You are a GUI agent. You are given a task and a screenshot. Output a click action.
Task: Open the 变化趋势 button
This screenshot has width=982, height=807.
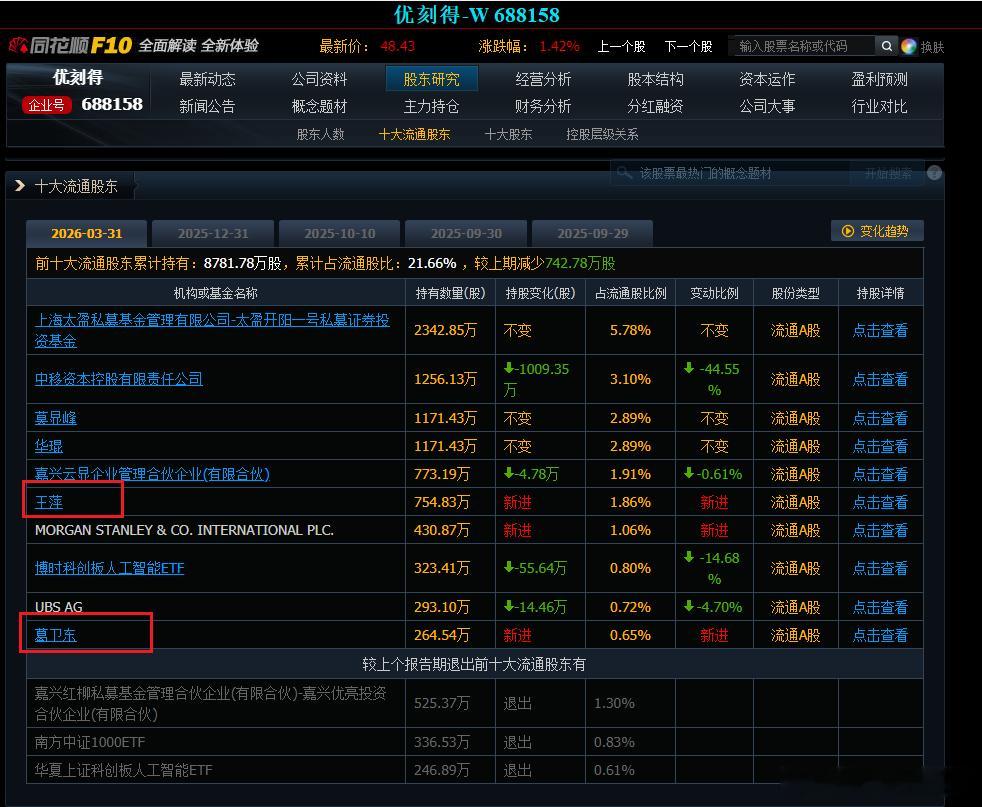click(x=877, y=231)
